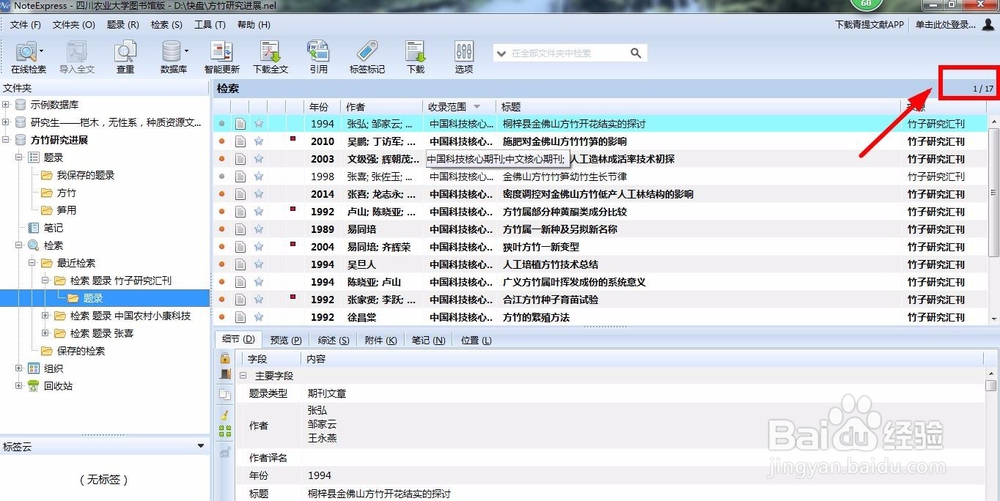Click the red flag mark on the 1992 卢山 row
Image resolution: width=1000 pixels, height=501 pixels.
point(293,208)
